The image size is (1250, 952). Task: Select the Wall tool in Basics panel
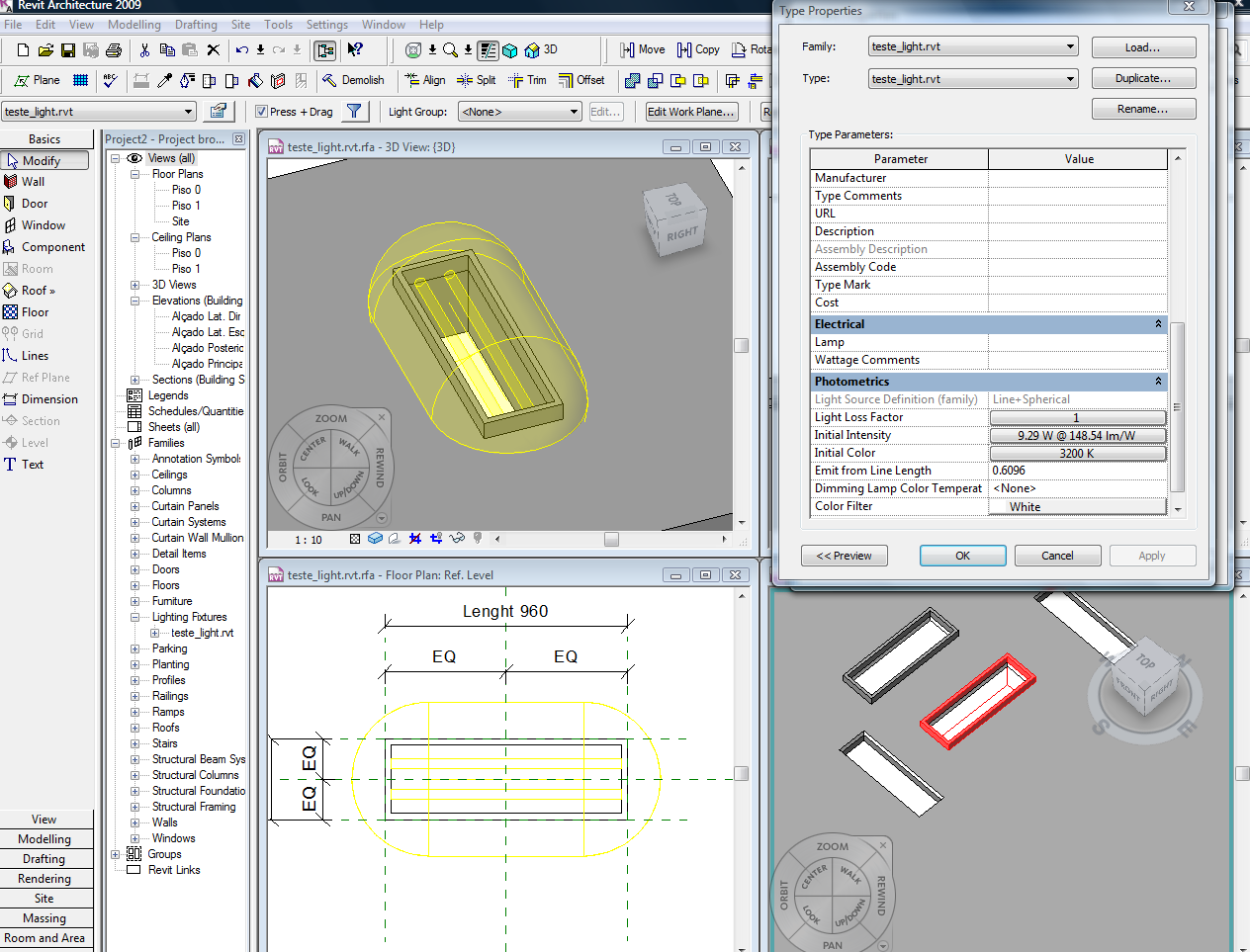coord(33,182)
